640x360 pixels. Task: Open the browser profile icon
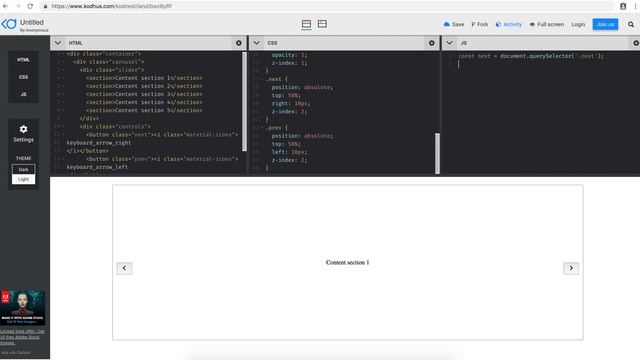coord(623,6)
